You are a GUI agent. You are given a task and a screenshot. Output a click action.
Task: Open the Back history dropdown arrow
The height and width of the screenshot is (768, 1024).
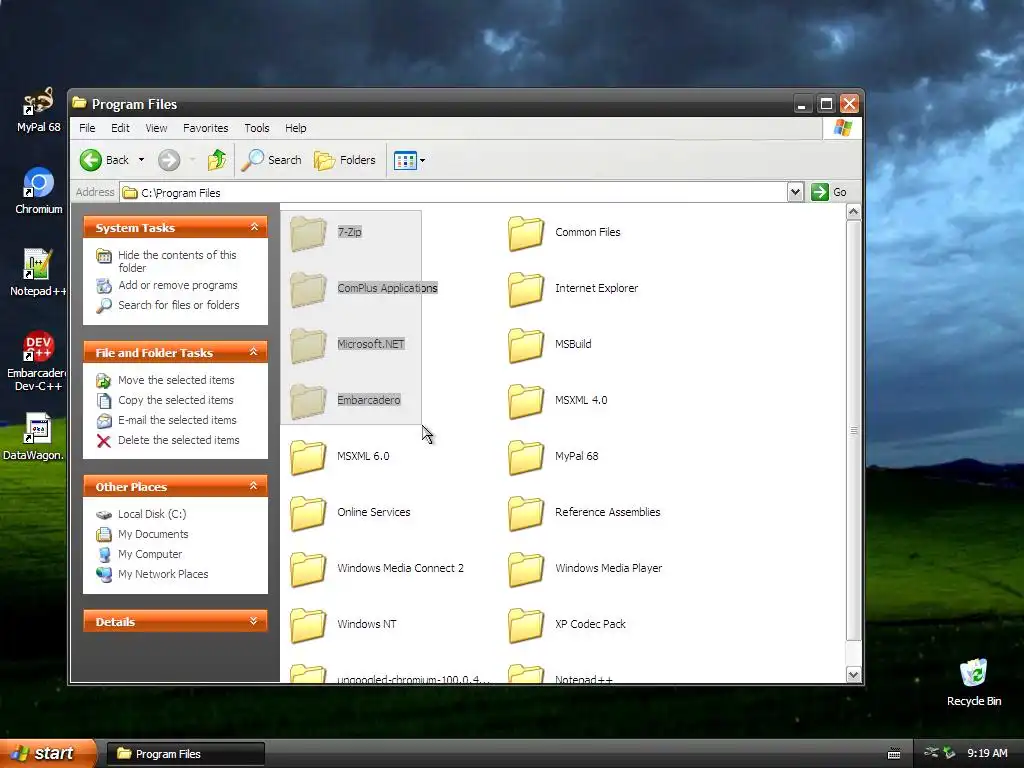coord(141,160)
